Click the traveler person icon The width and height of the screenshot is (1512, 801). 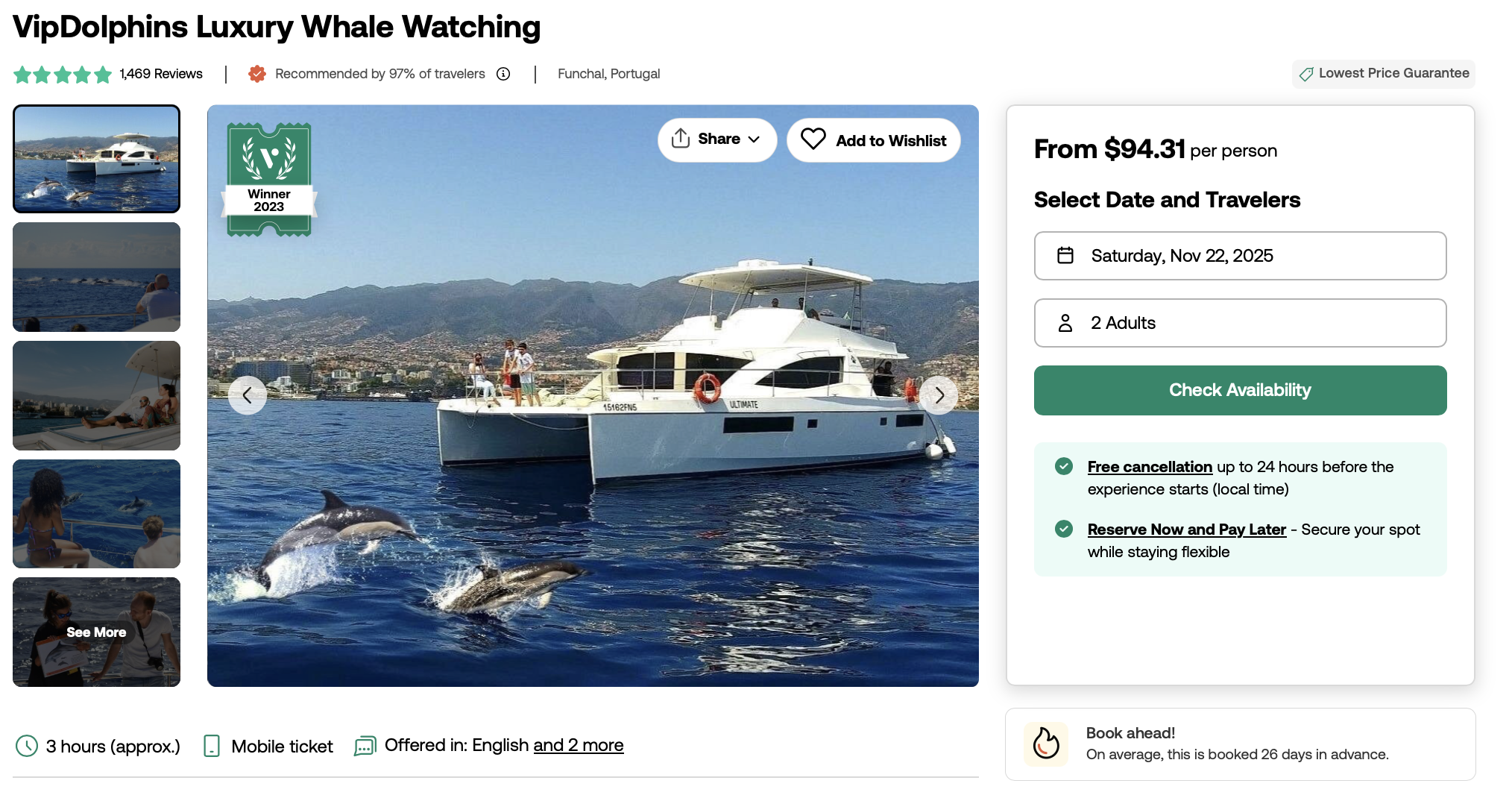pyautogui.click(x=1065, y=323)
